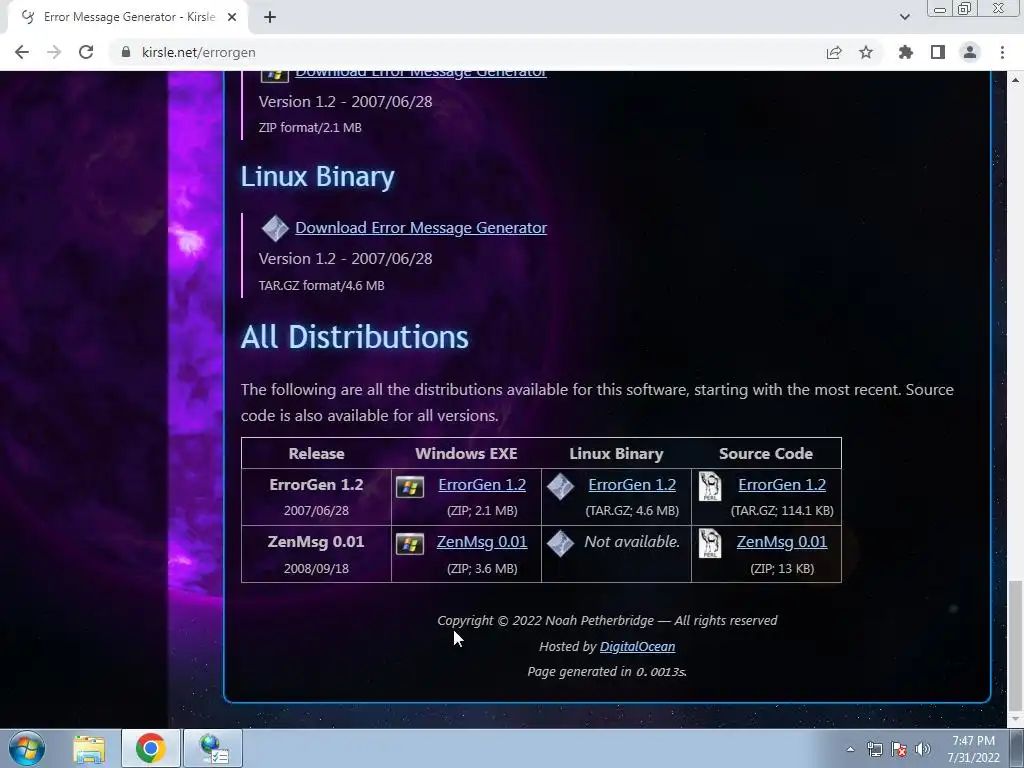Download Error Message Generator Linux Binary link
The image size is (1024, 768).
coord(421,227)
